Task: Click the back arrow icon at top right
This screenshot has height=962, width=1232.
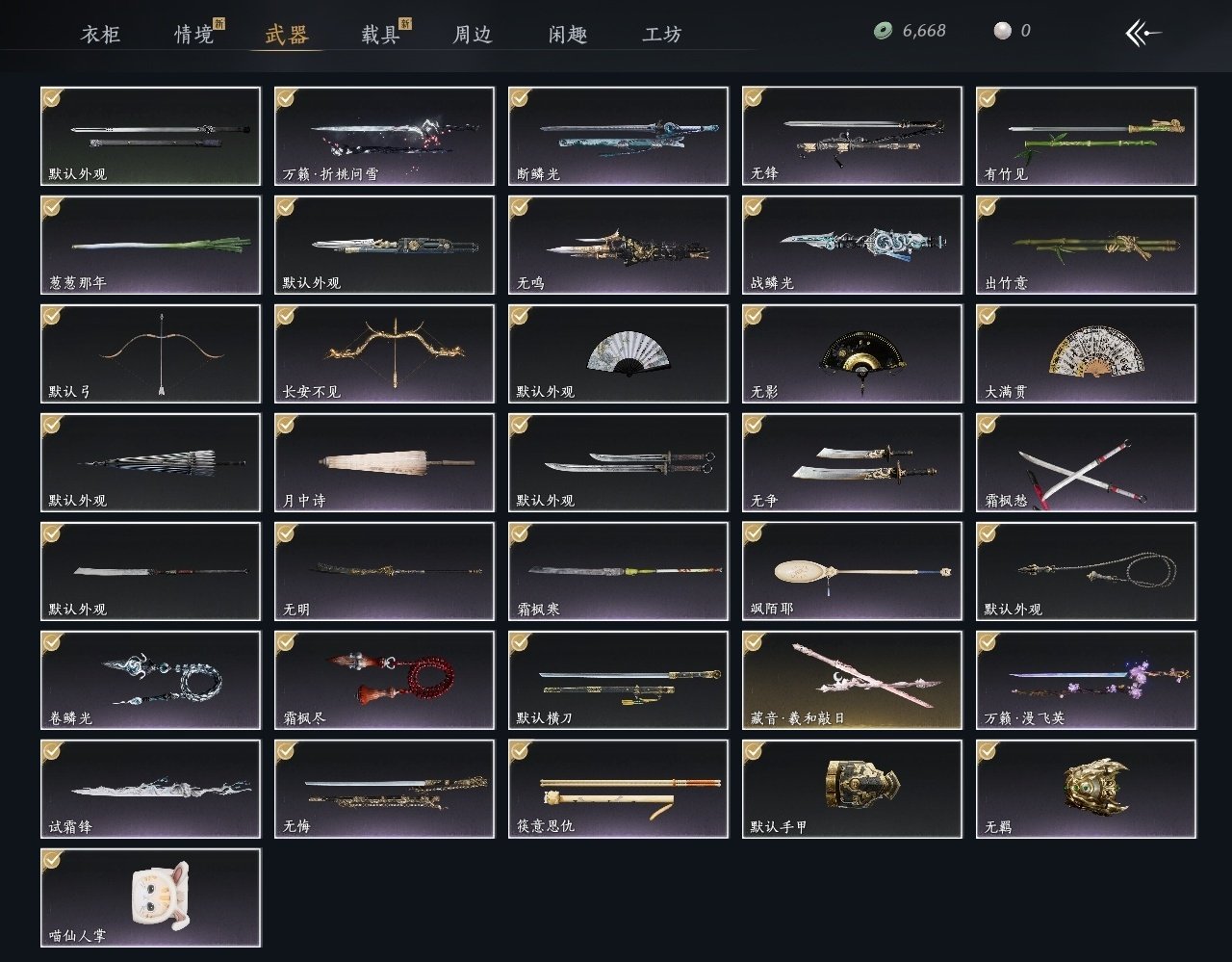Action: pyautogui.click(x=1142, y=33)
